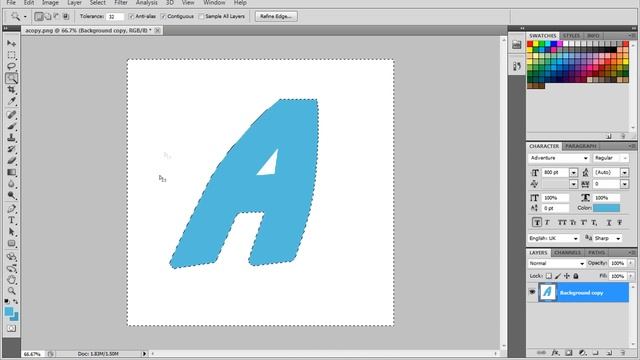The image size is (640, 360).
Task: Open the Select menu
Action: click(x=98, y=3)
